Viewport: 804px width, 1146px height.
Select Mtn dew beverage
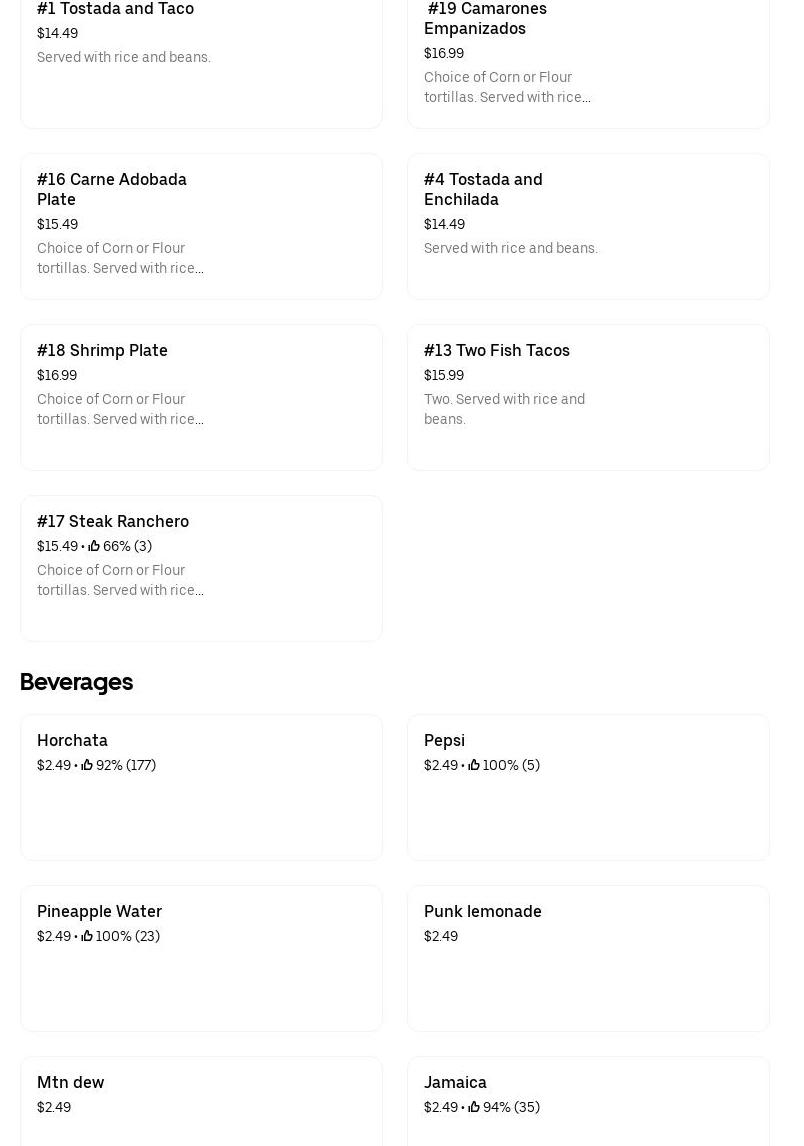(x=201, y=1100)
